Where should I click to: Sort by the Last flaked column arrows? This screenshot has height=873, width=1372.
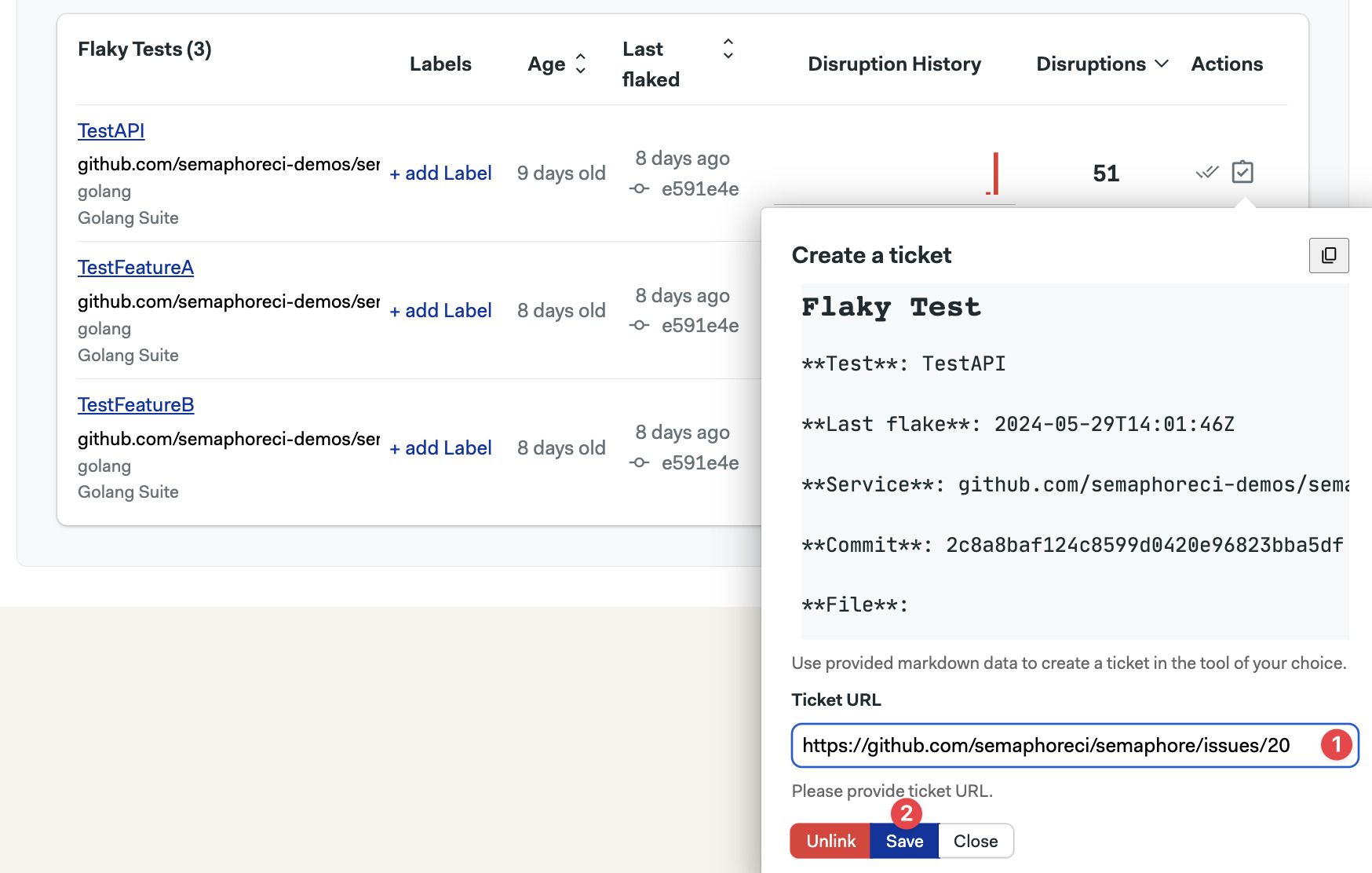coord(728,49)
